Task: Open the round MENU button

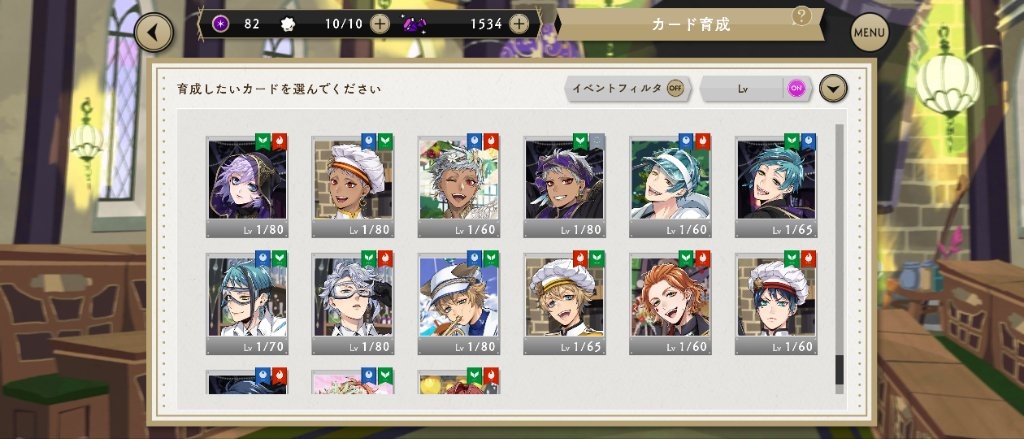Action: coord(869,32)
